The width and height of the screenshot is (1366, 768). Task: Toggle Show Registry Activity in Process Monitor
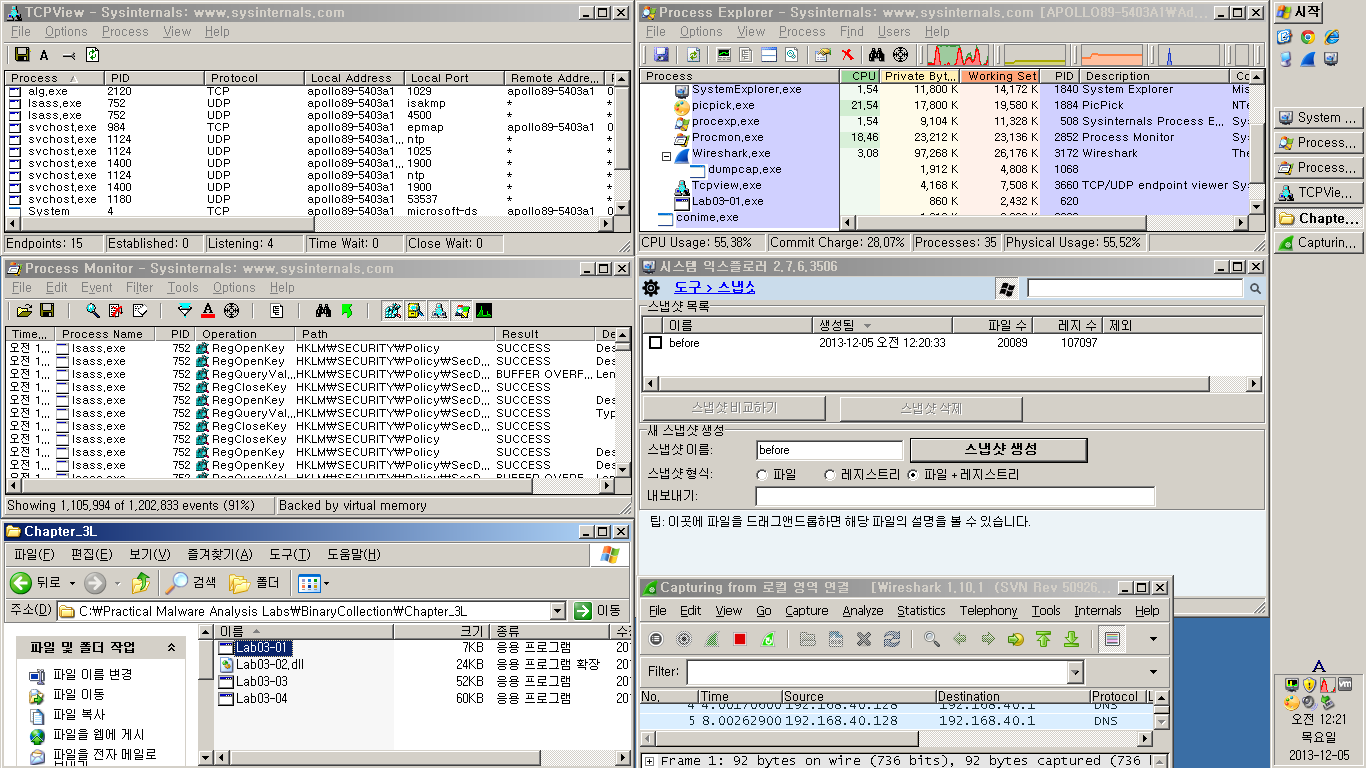392,311
